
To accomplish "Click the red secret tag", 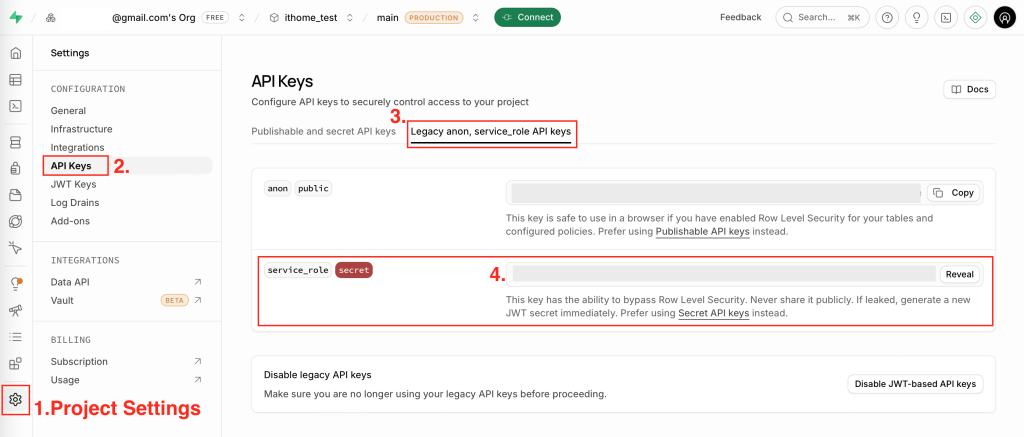I will point(353,270).
